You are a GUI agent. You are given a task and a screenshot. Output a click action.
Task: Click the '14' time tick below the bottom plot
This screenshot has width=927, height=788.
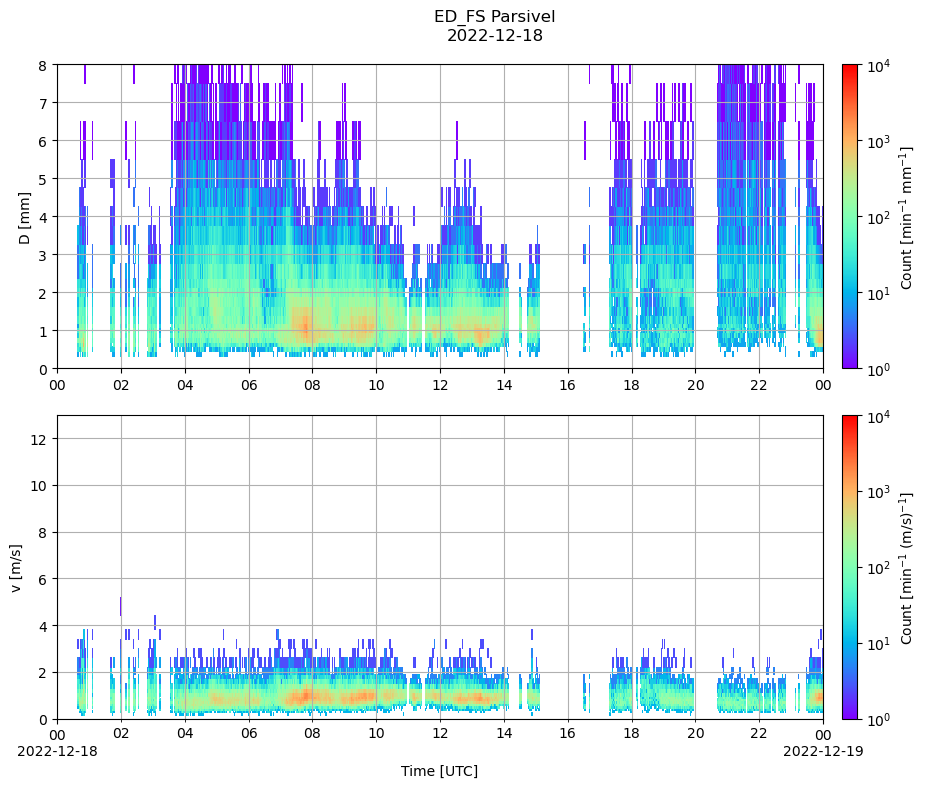pos(504,734)
